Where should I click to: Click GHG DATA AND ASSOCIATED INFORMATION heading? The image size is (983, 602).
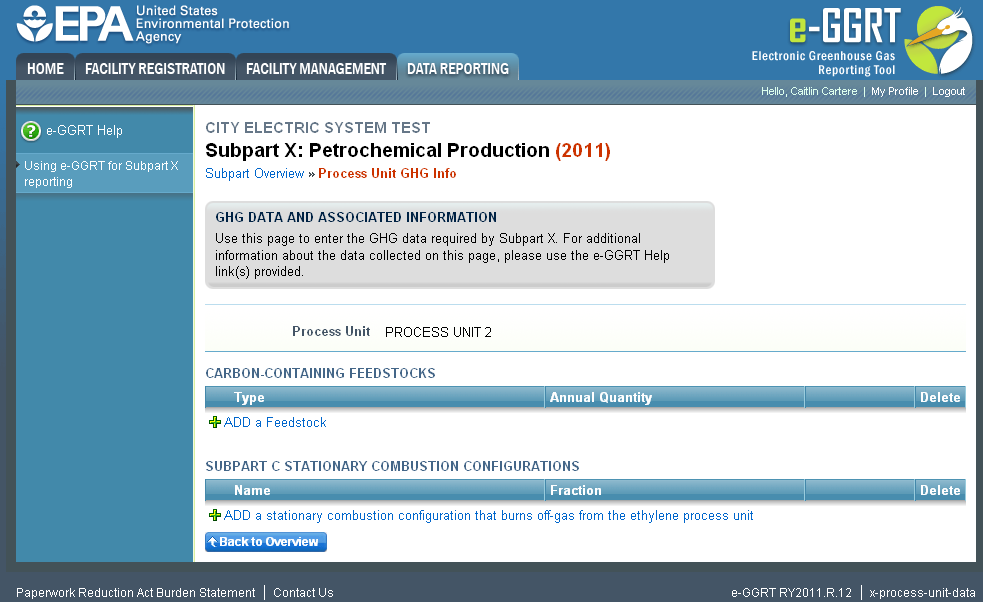(x=356, y=217)
